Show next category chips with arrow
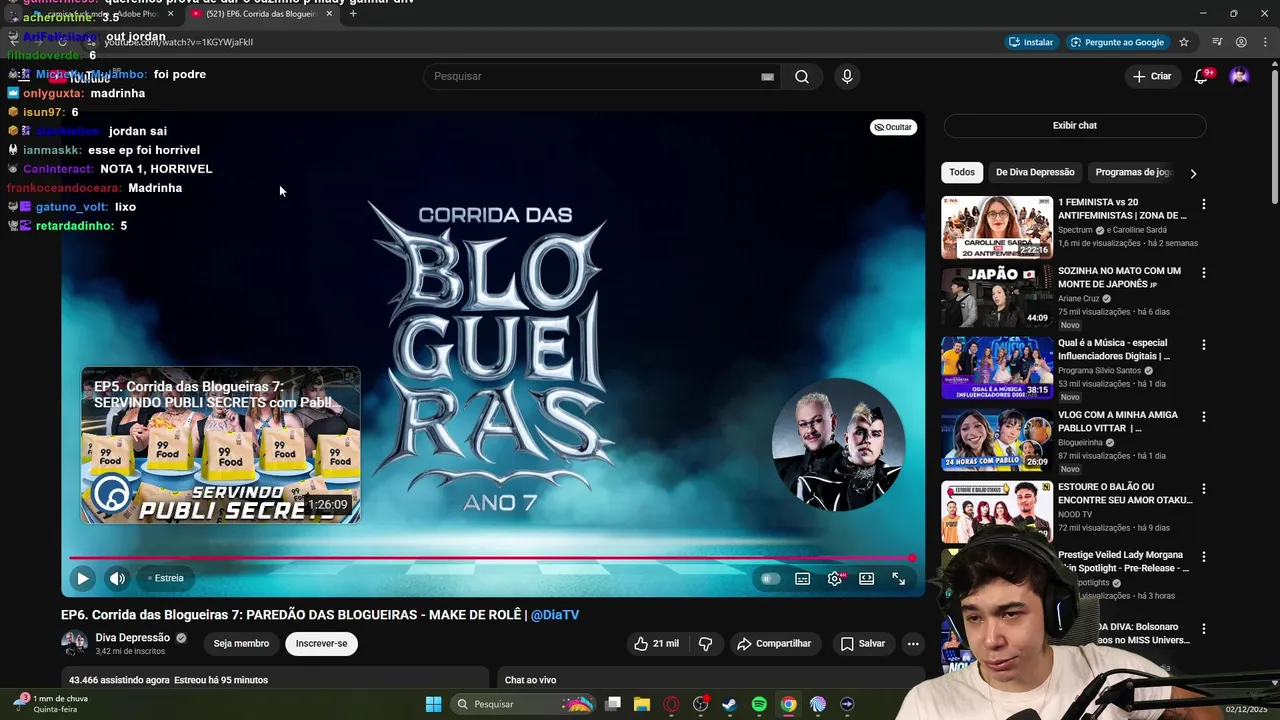 click(x=1193, y=173)
